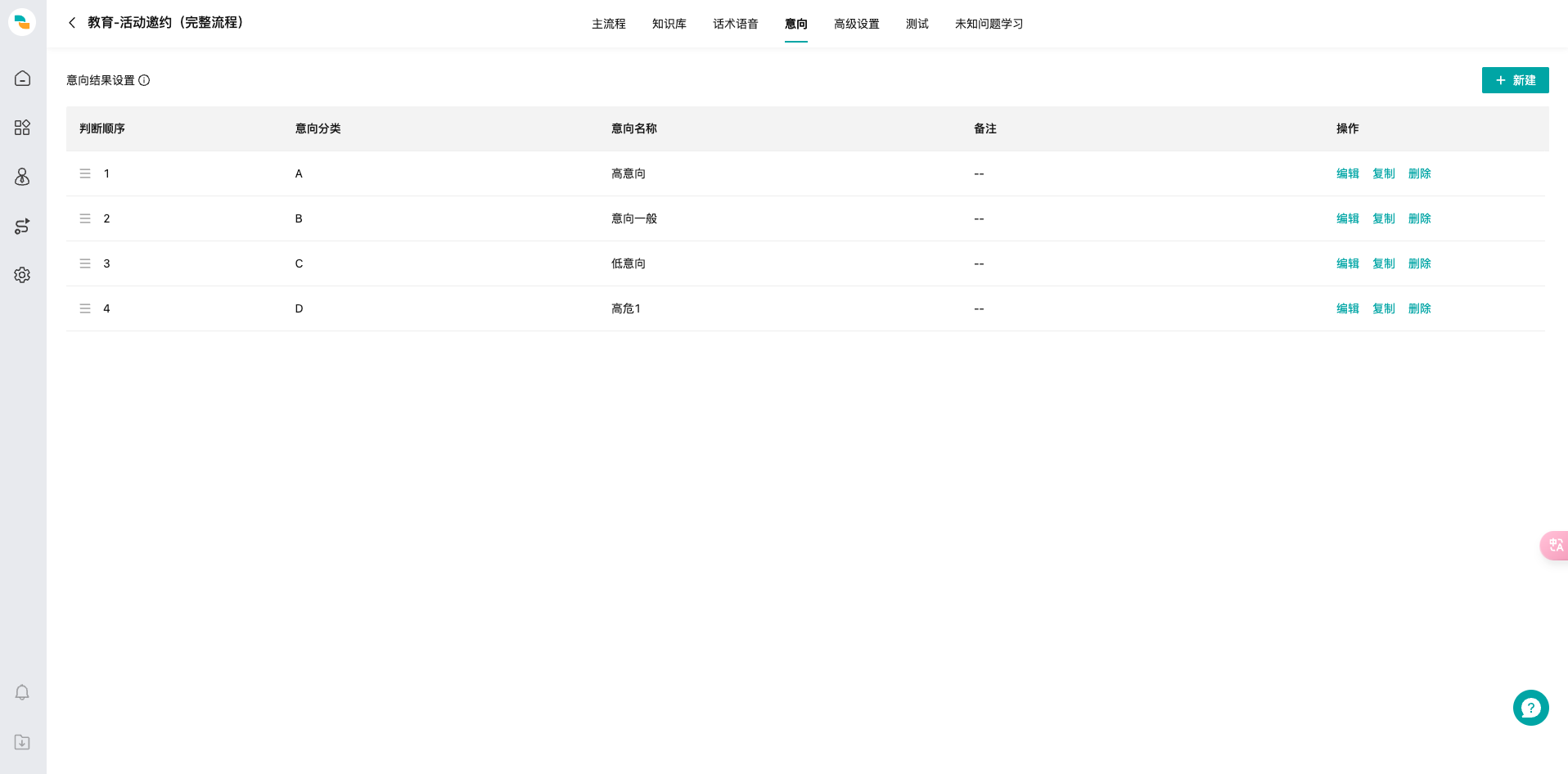Click info icon beside 意向结果设置

click(x=144, y=80)
